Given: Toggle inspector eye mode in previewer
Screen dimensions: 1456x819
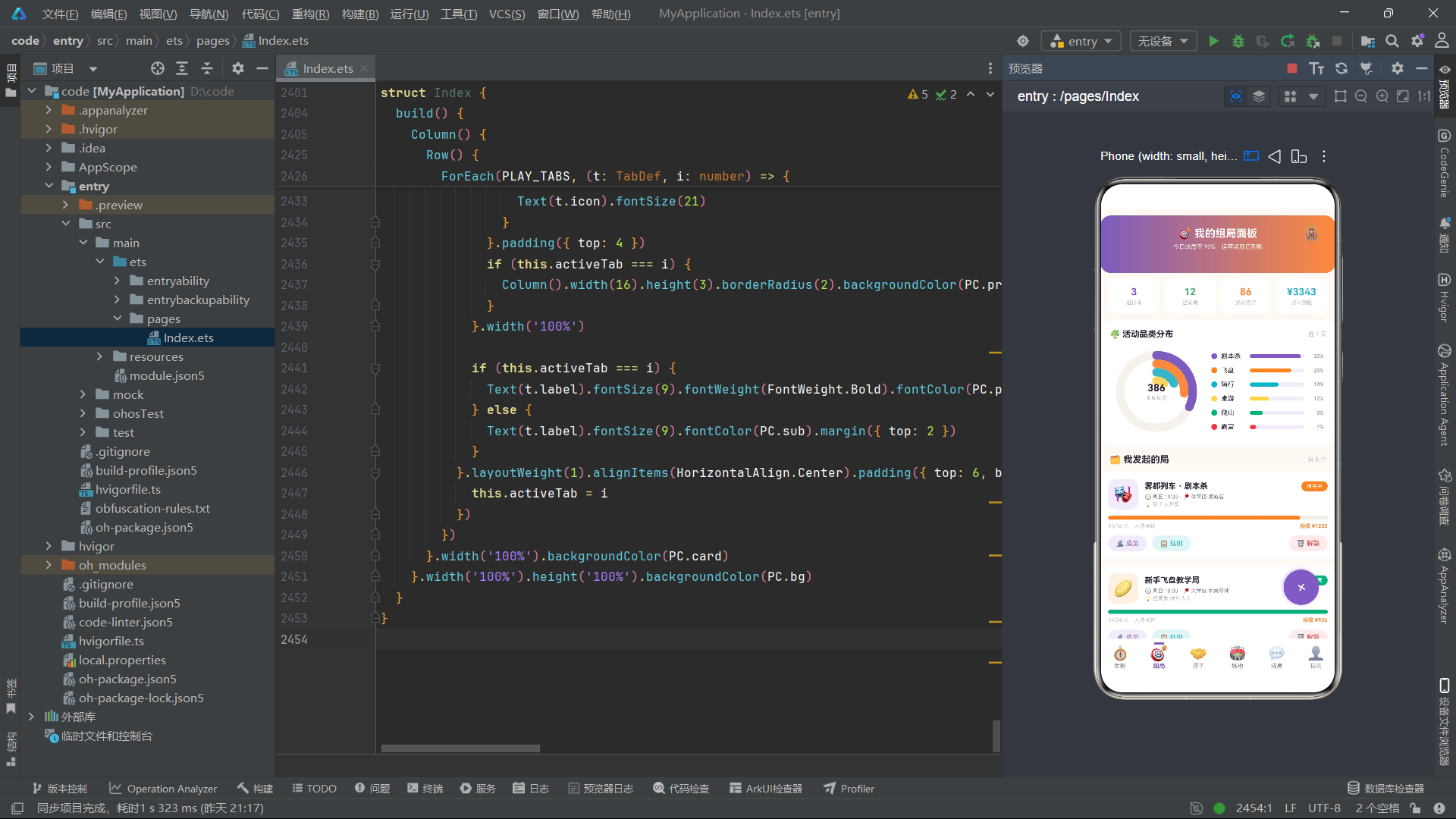Looking at the screenshot, I should (x=1236, y=96).
